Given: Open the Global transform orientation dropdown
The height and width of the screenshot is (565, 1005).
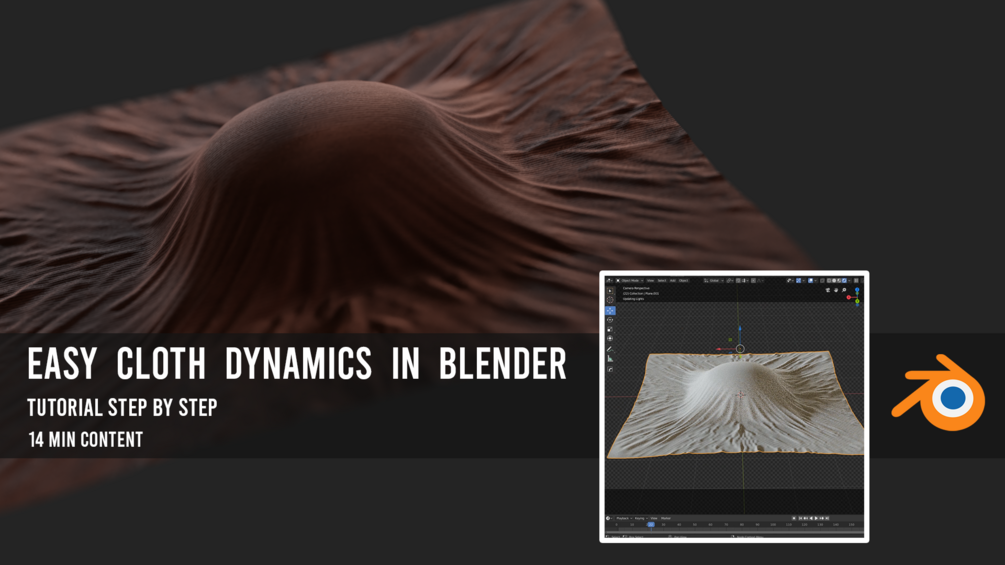Looking at the screenshot, I should coord(714,281).
